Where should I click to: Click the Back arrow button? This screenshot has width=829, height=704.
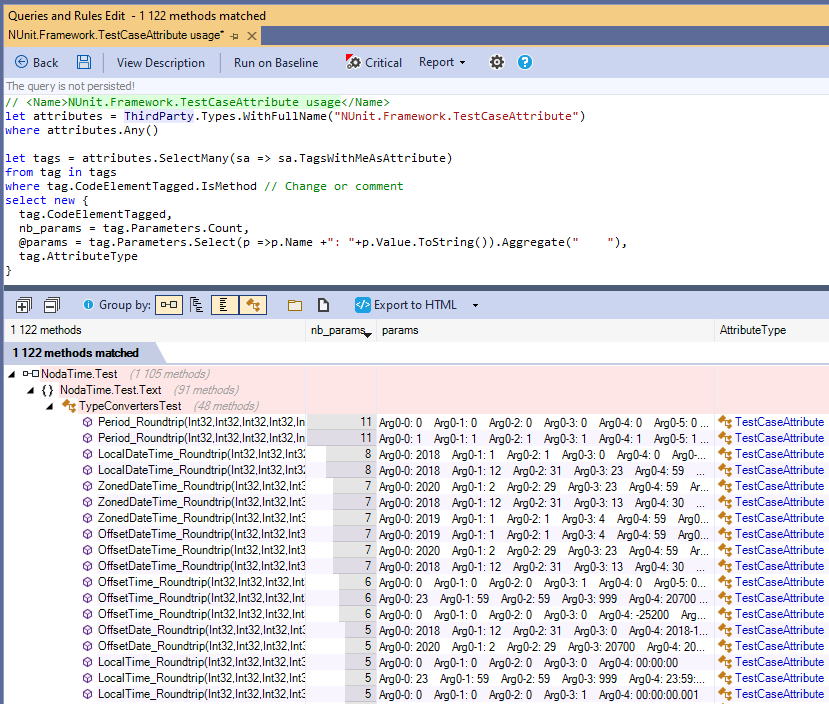(x=36, y=62)
